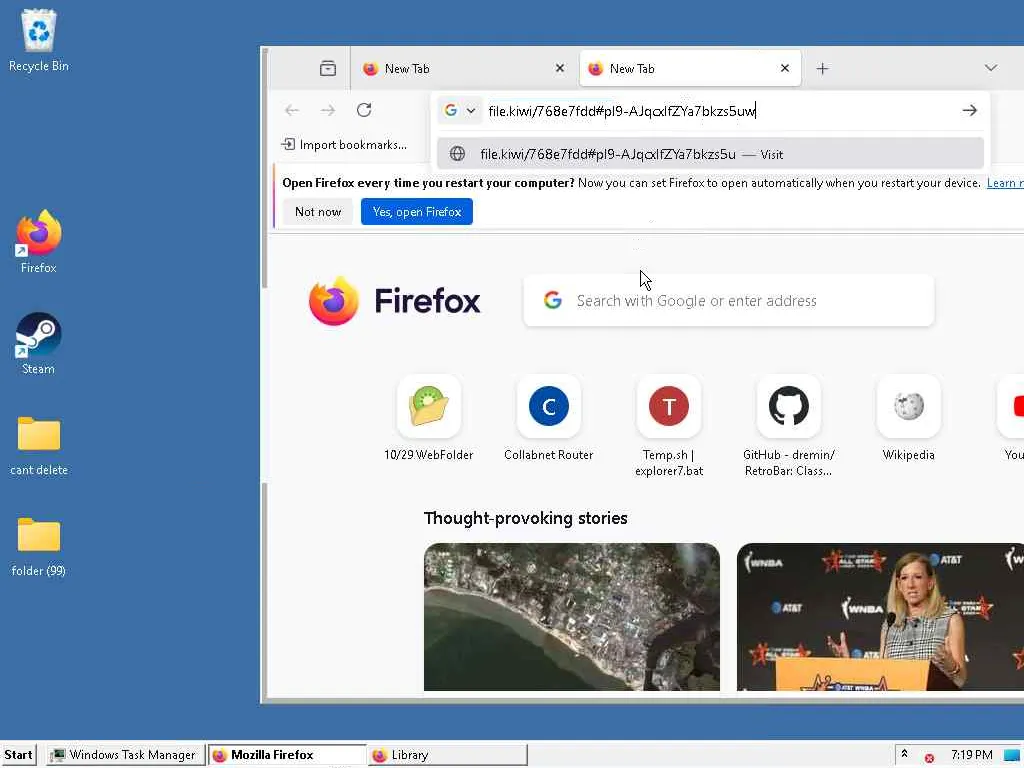Image resolution: width=1024 pixels, height=768 pixels.
Task: Click the browser Back arrow
Action: (292, 110)
